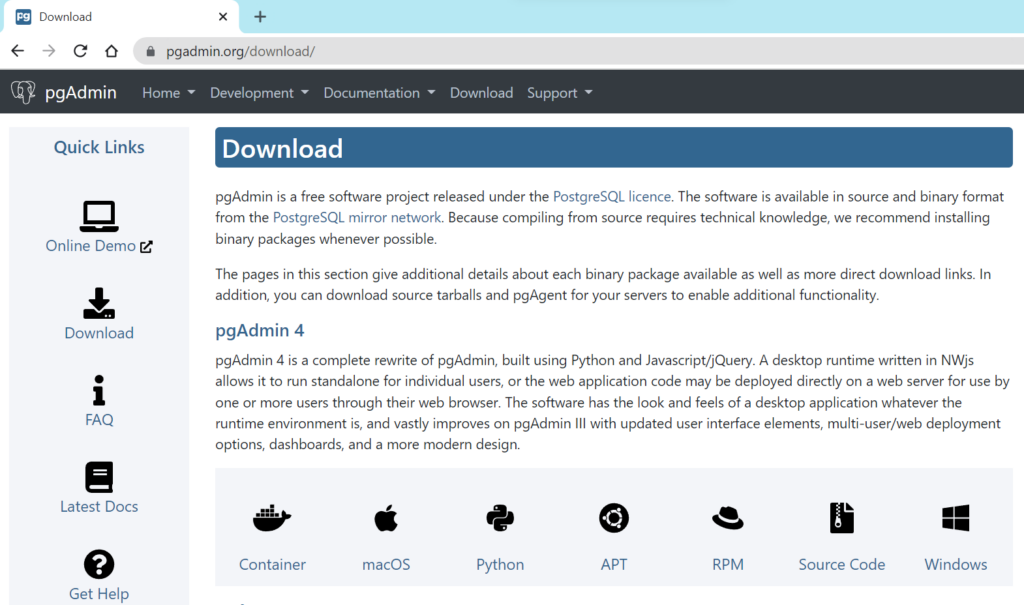This screenshot has width=1024, height=605.
Task: Click the APT Ubuntu icon
Action: coord(614,518)
